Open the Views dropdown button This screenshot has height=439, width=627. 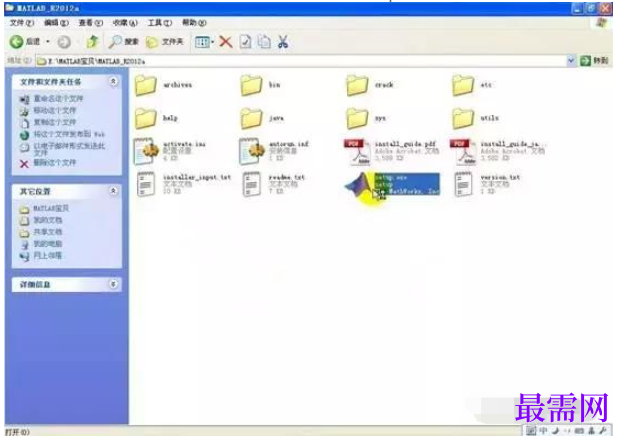[x=204, y=42]
